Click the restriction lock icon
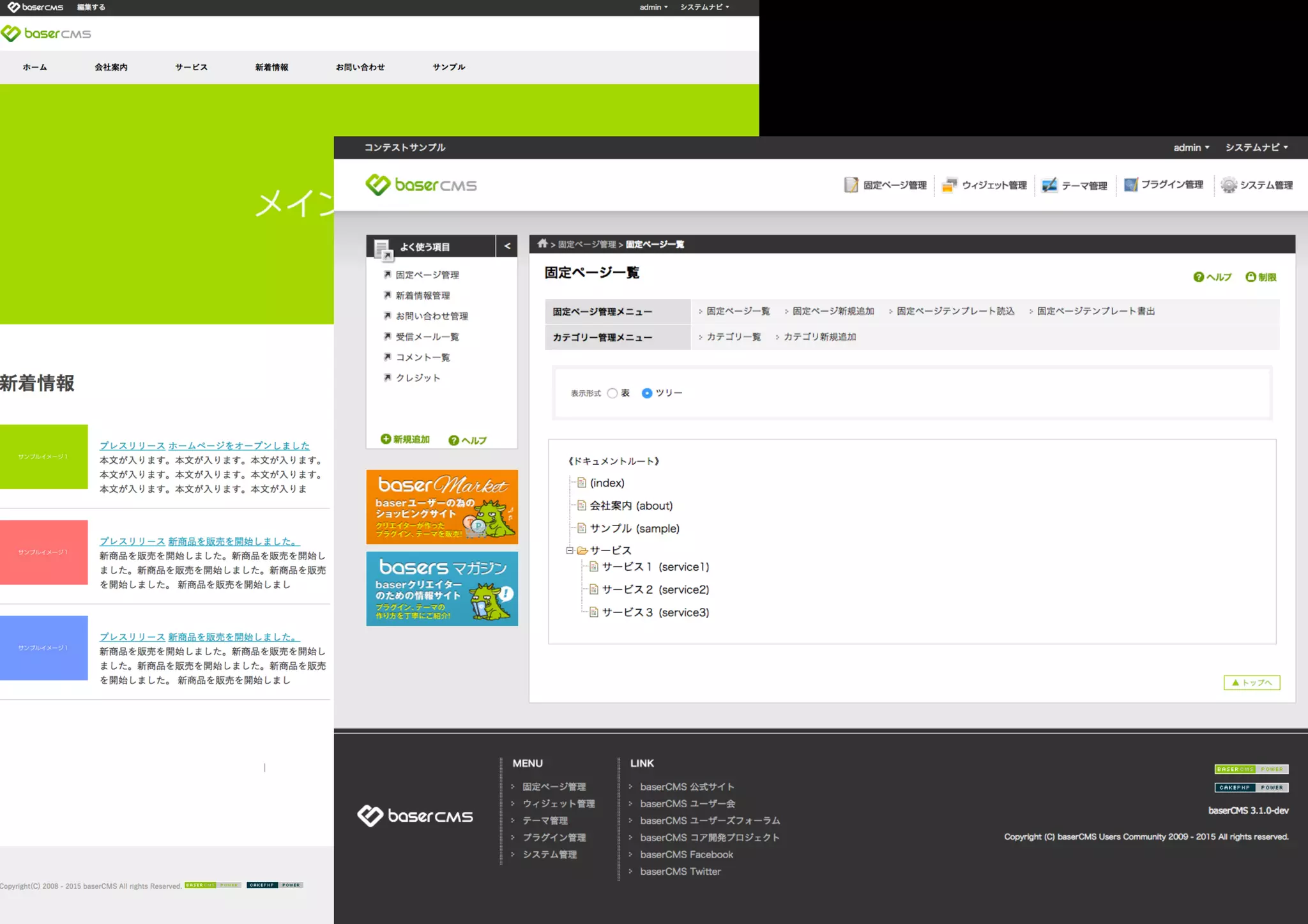This screenshot has height=924, width=1308. tap(1251, 276)
